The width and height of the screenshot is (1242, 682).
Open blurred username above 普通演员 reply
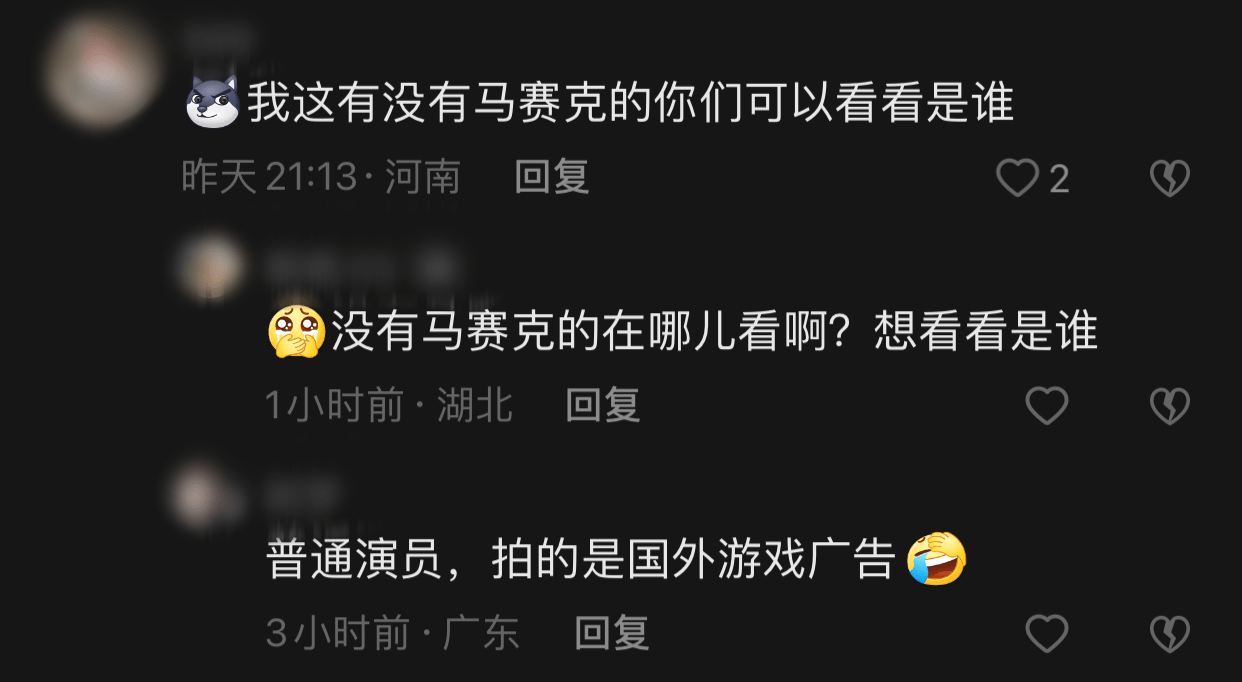(304, 495)
